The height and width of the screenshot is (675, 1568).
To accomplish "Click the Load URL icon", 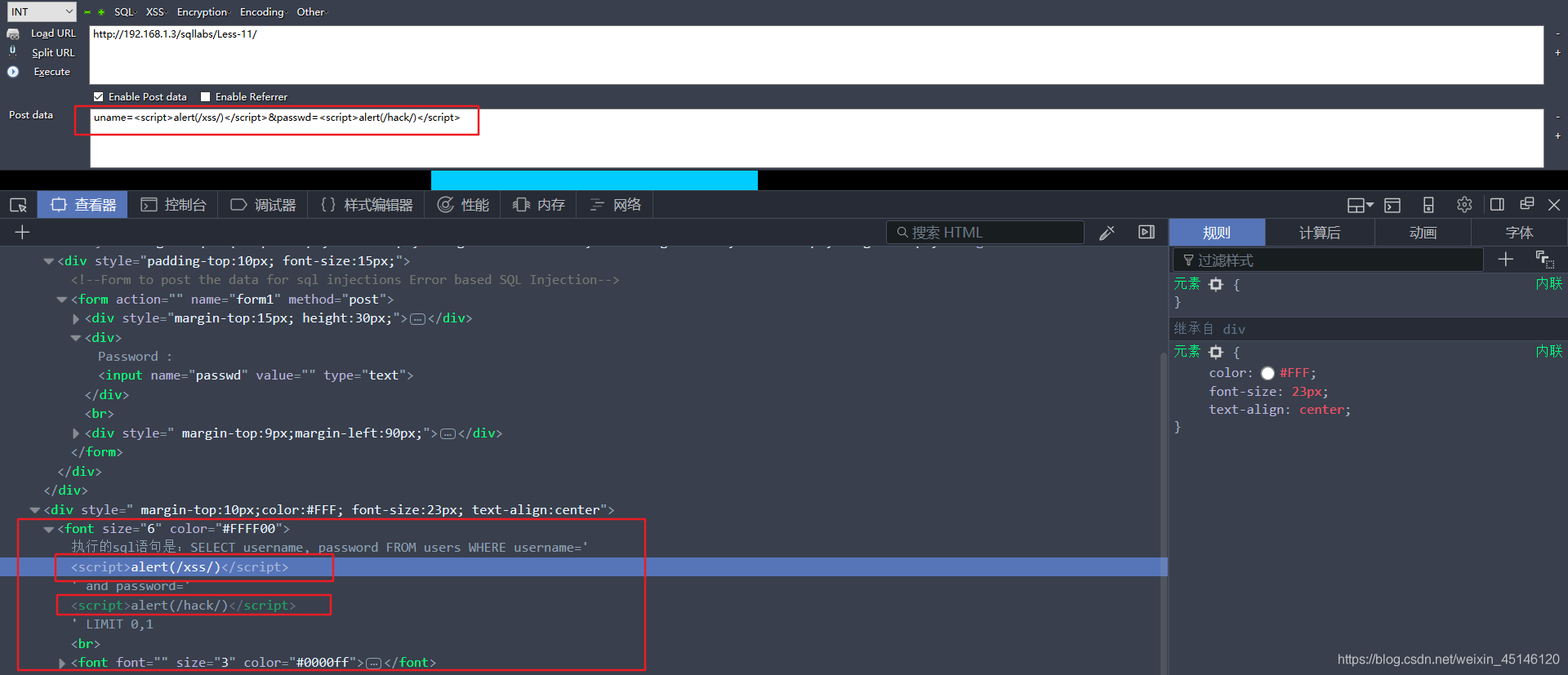I will 13,33.
